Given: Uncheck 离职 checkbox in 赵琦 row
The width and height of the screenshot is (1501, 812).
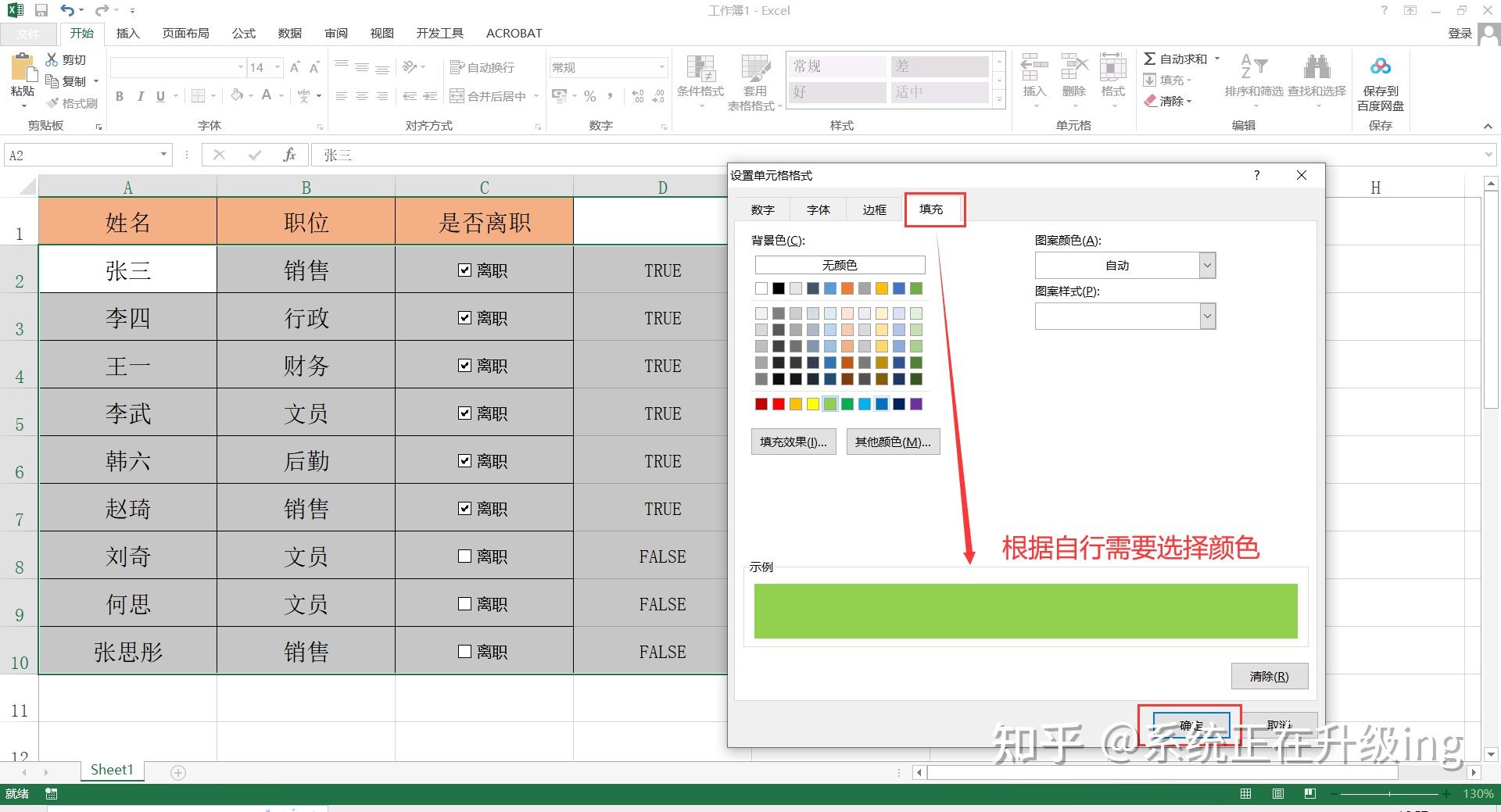Looking at the screenshot, I should tap(464, 509).
